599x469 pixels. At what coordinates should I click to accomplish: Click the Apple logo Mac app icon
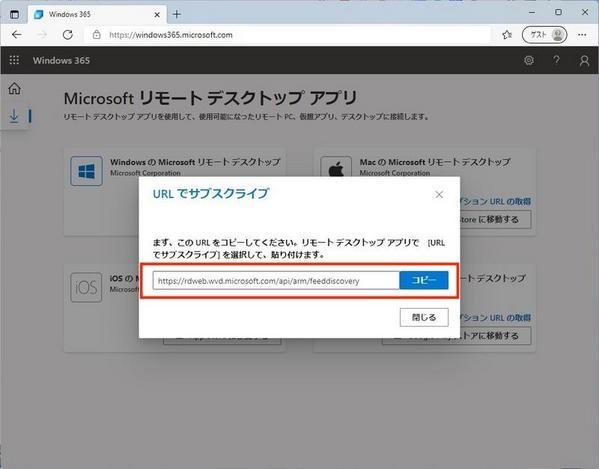click(336, 167)
